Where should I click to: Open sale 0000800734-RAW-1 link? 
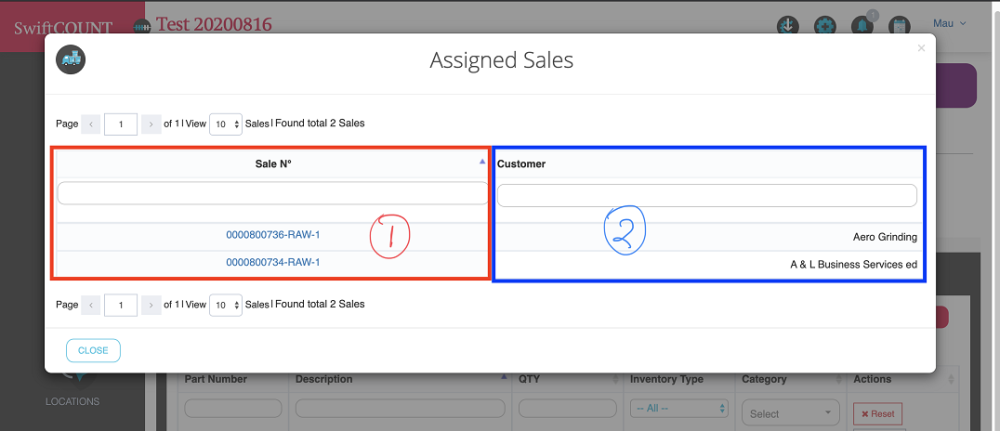272,262
